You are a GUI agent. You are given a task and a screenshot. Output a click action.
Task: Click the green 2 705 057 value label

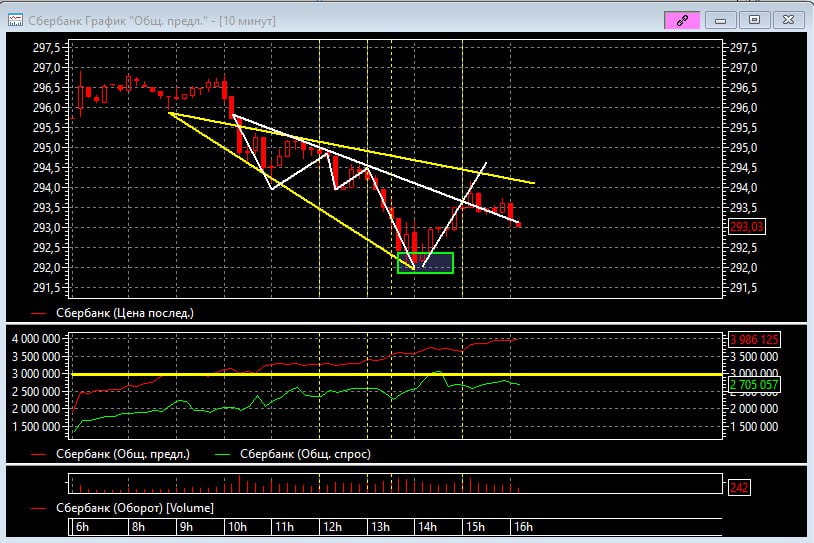click(751, 384)
